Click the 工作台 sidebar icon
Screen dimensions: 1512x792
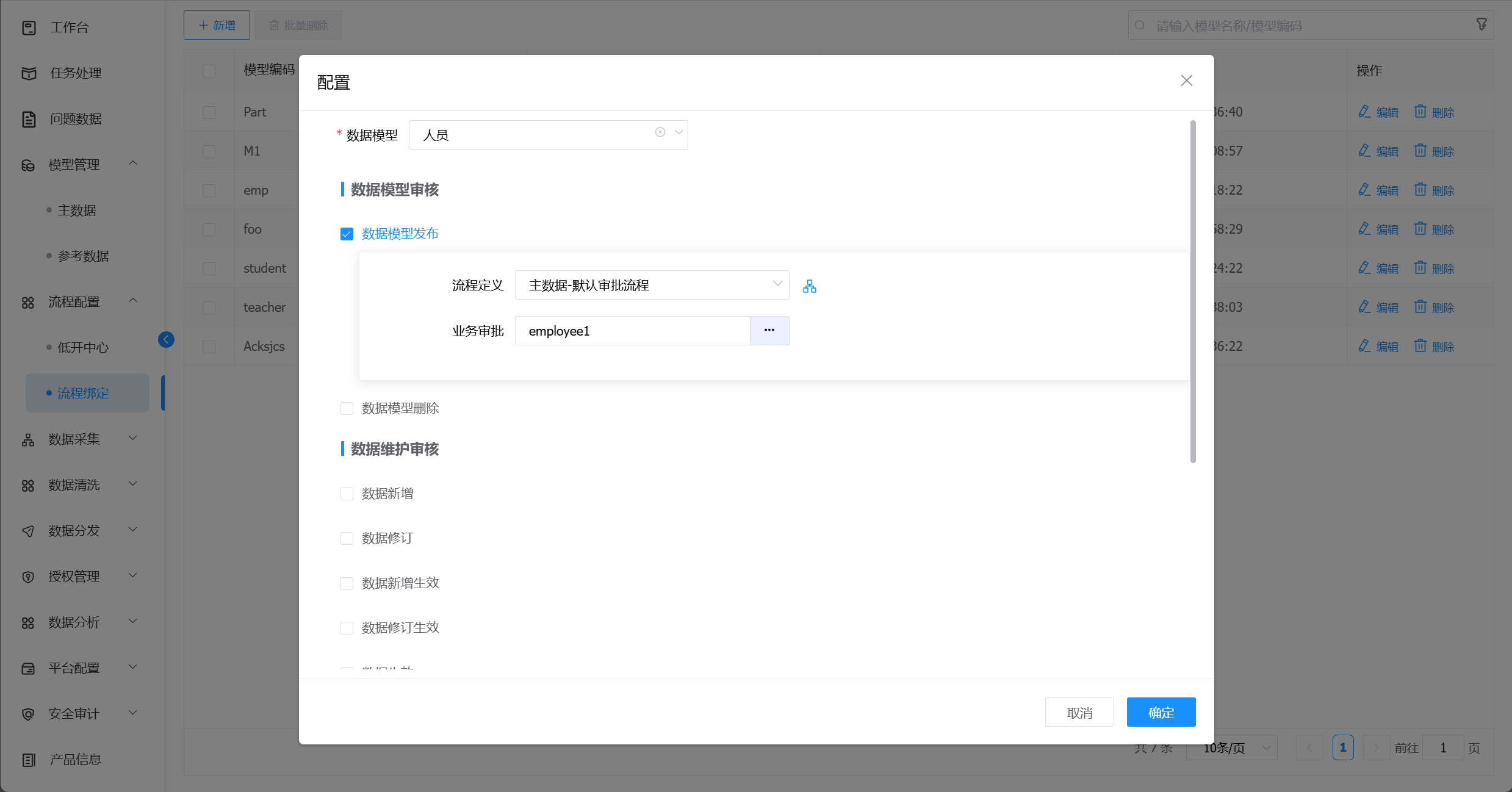pyautogui.click(x=29, y=27)
